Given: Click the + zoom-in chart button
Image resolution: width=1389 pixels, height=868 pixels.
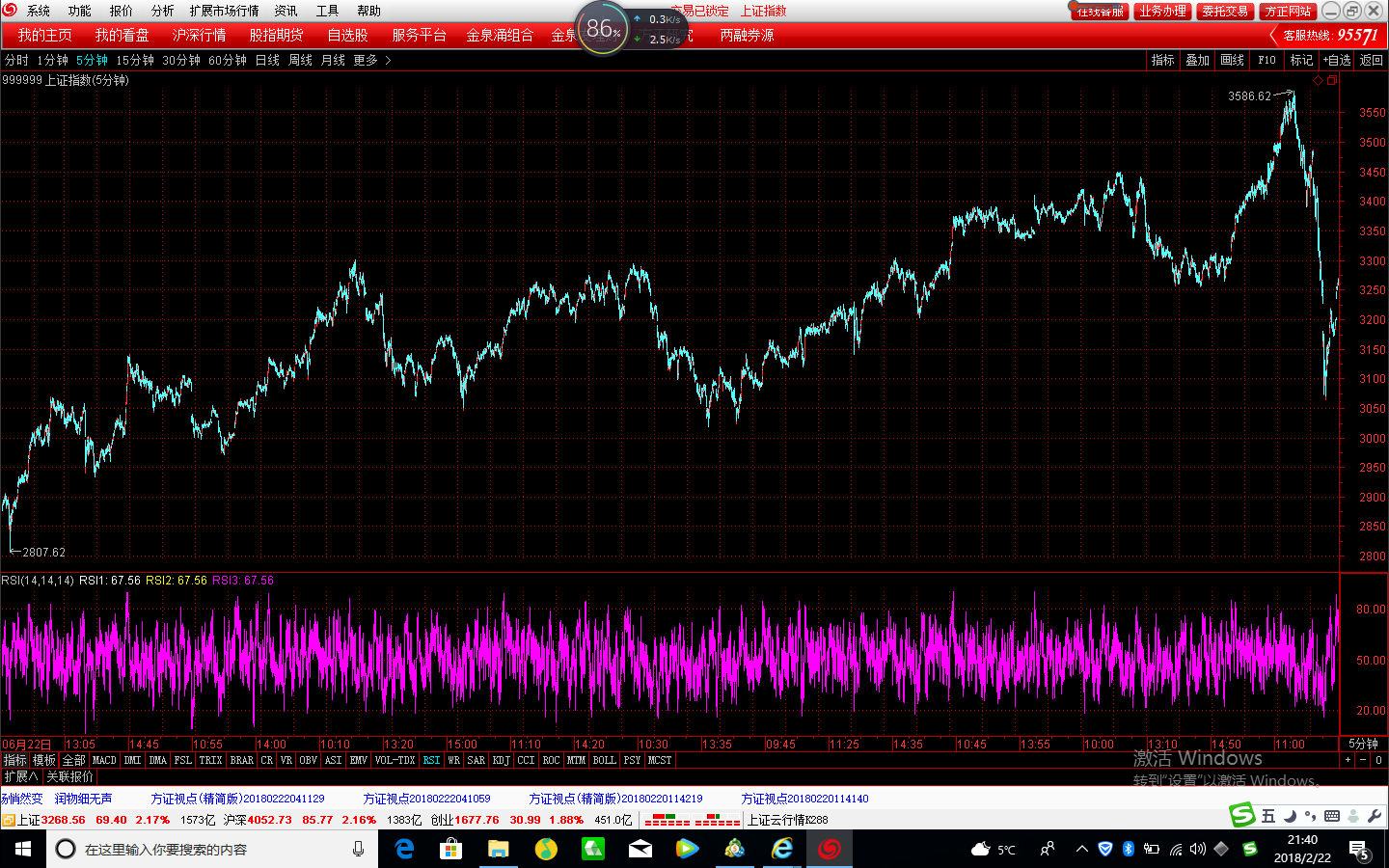Looking at the screenshot, I should (x=1348, y=760).
